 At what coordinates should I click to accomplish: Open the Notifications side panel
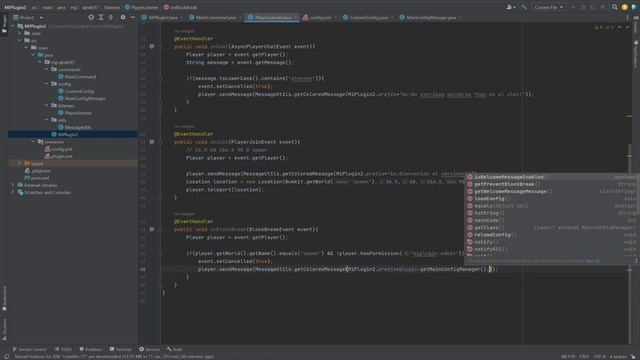click(x=636, y=54)
